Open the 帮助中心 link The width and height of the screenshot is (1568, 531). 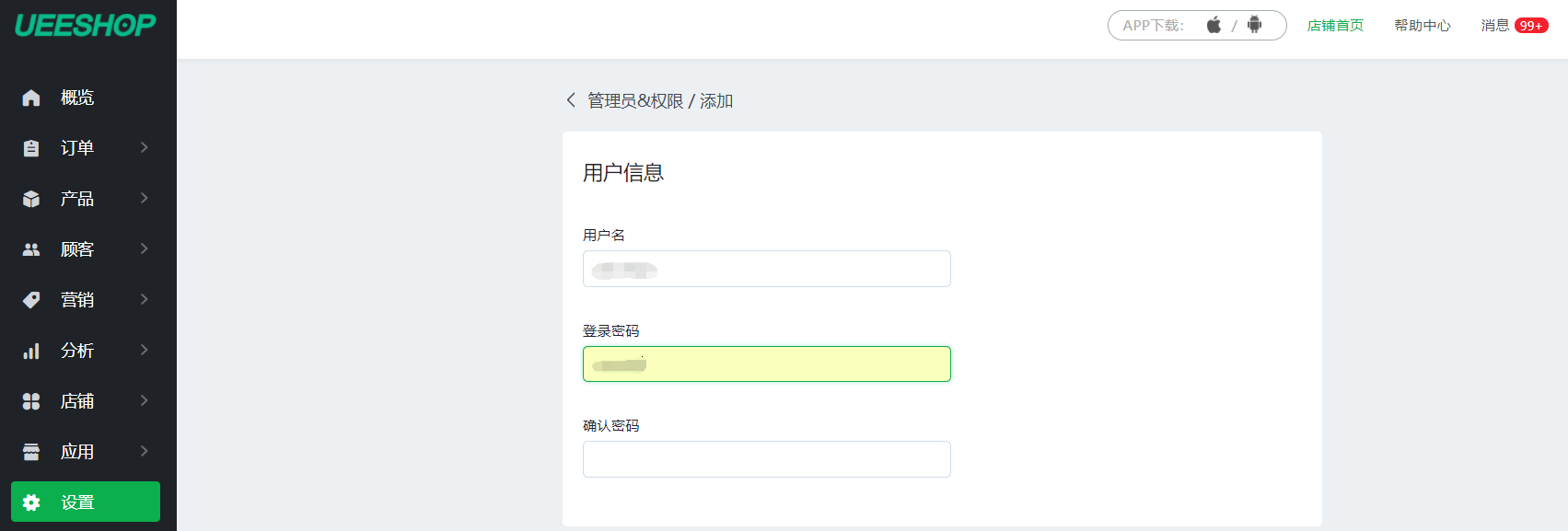pos(1423,26)
